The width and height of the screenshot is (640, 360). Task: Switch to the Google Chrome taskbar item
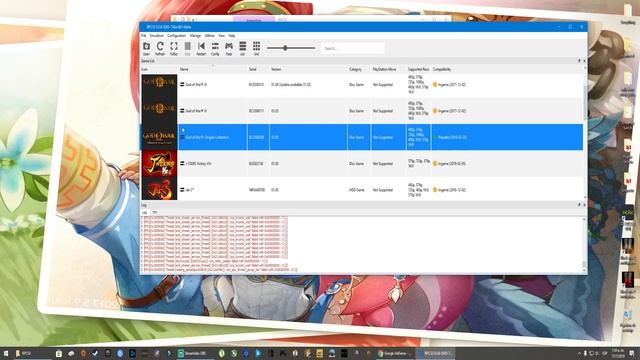396,353
